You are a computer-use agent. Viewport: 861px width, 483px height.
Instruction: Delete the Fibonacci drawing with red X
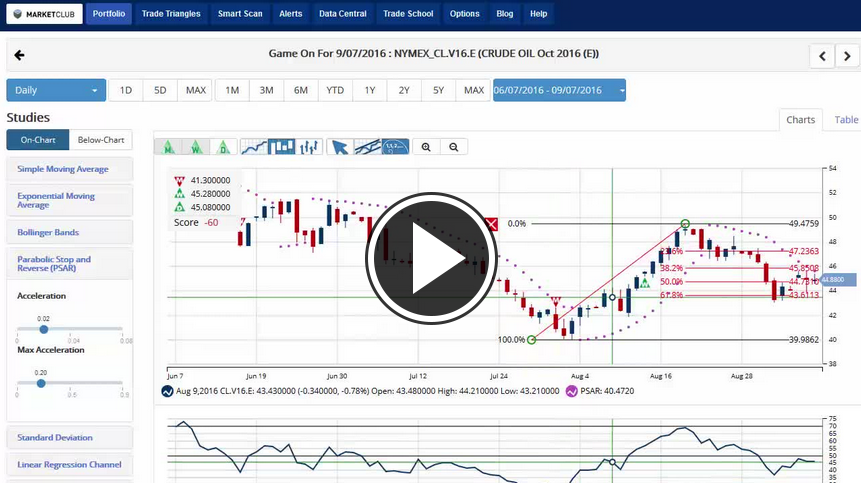click(x=491, y=224)
